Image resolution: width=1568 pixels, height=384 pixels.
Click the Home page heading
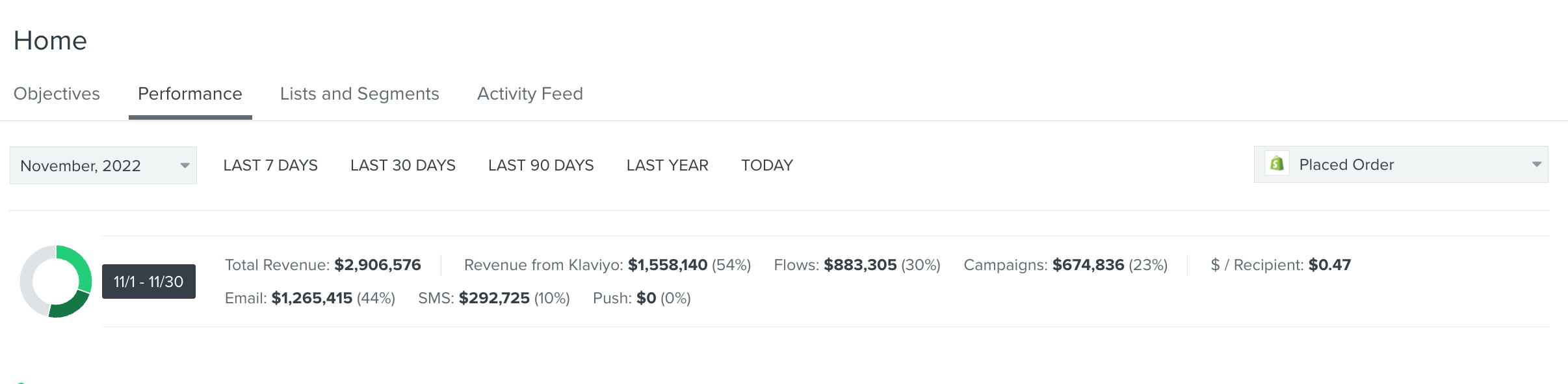[x=50, y=40]
